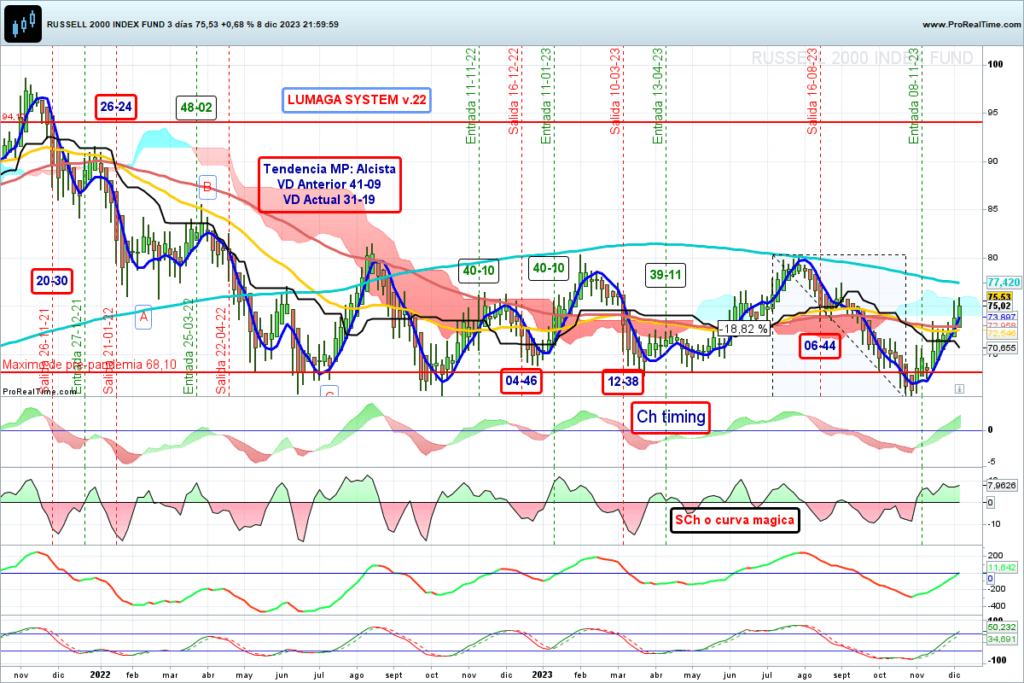Image resolution: width=1024 pixels, height=683 pixels.
Task: Click the cyan 77,420 price tag
Action: (x=1002, y=282)
